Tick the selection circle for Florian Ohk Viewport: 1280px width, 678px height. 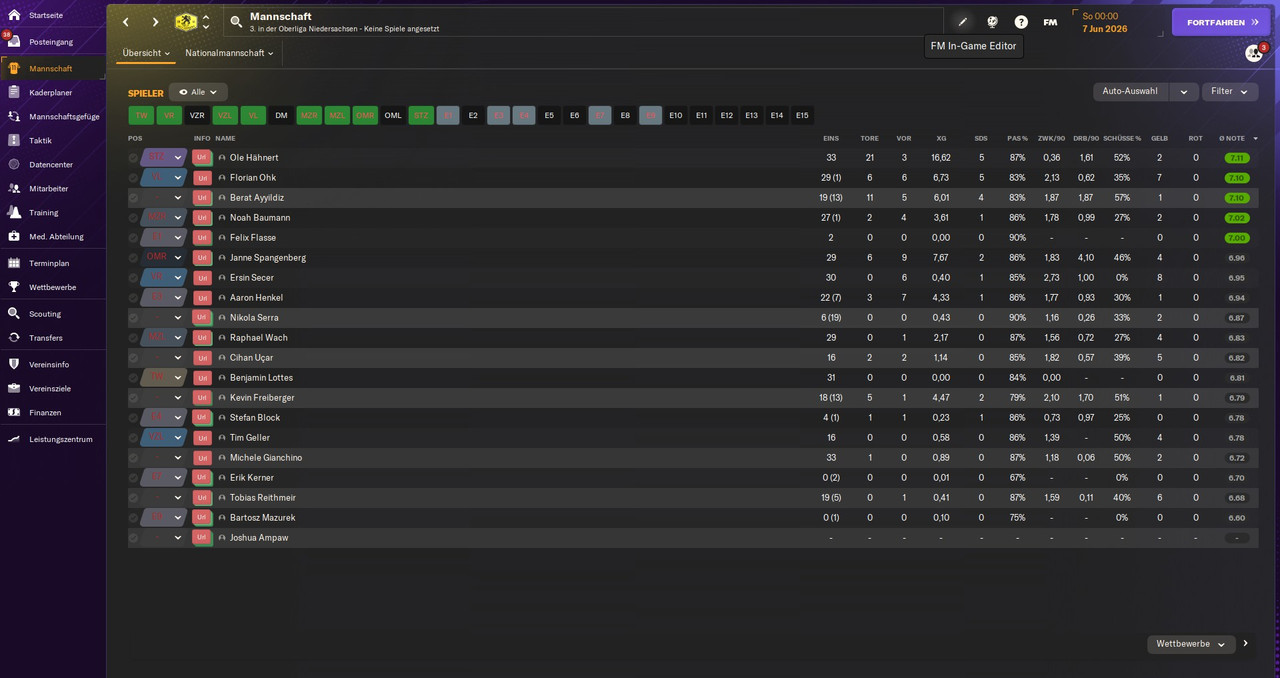tap(134, 178)
